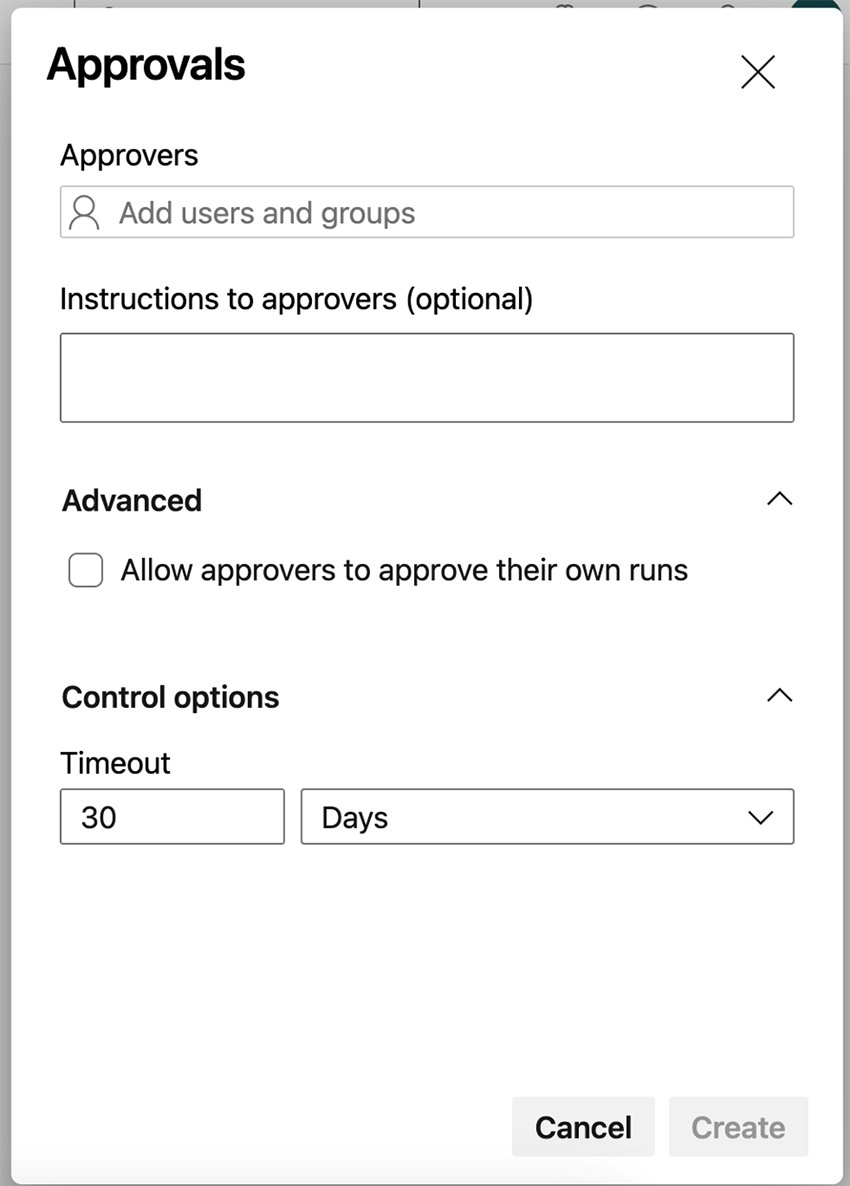Click the Approvers label
The width and height of the screenshot is (850, 1186).
(129, 156)
